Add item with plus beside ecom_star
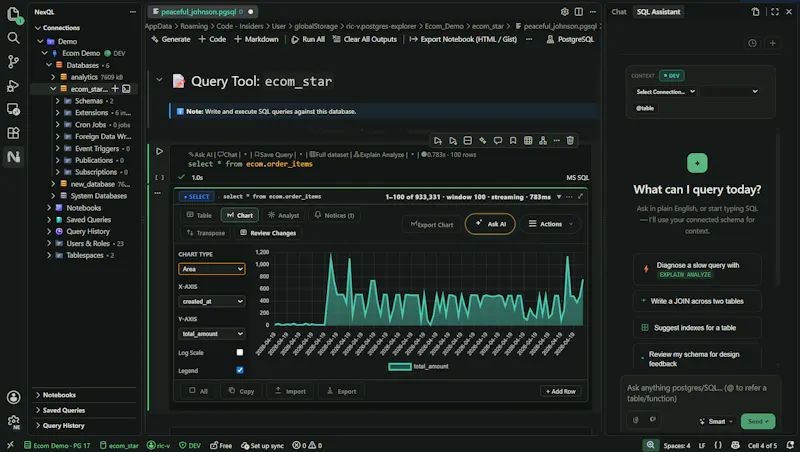This screenshot has width=800, height=452. pos(115,89)
